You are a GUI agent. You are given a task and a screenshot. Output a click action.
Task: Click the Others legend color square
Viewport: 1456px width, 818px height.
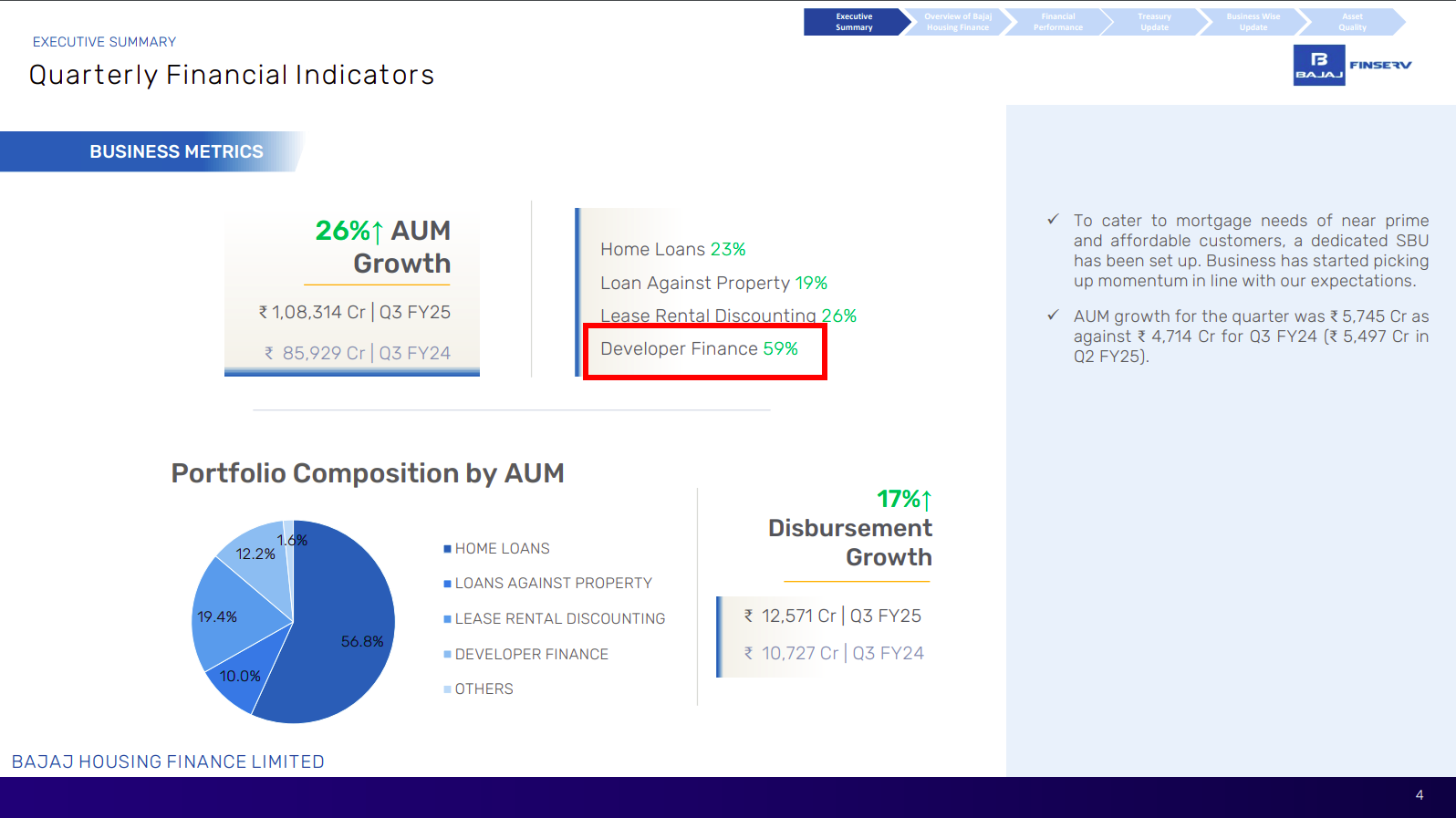(447, 689)
